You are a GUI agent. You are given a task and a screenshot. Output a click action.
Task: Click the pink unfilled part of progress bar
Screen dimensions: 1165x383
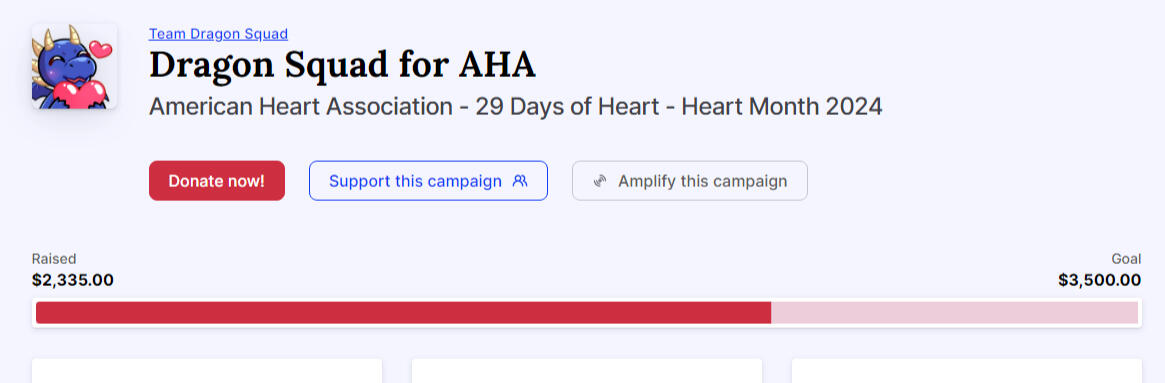[x=955, y=313]
